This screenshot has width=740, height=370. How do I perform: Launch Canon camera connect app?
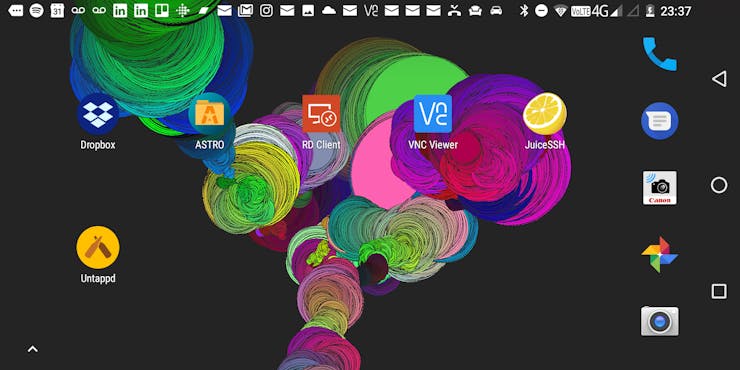(660, 188)
